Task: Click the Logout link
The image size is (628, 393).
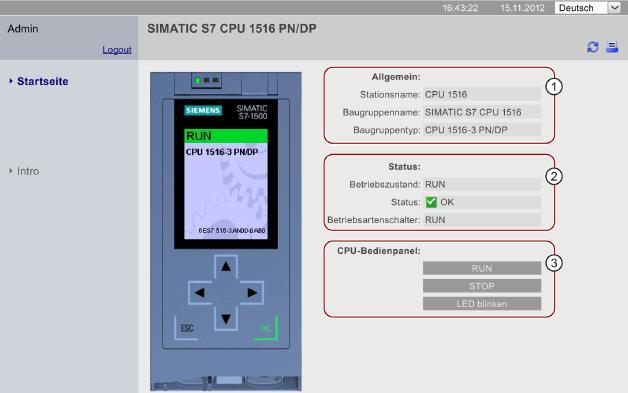Action: 117,50
